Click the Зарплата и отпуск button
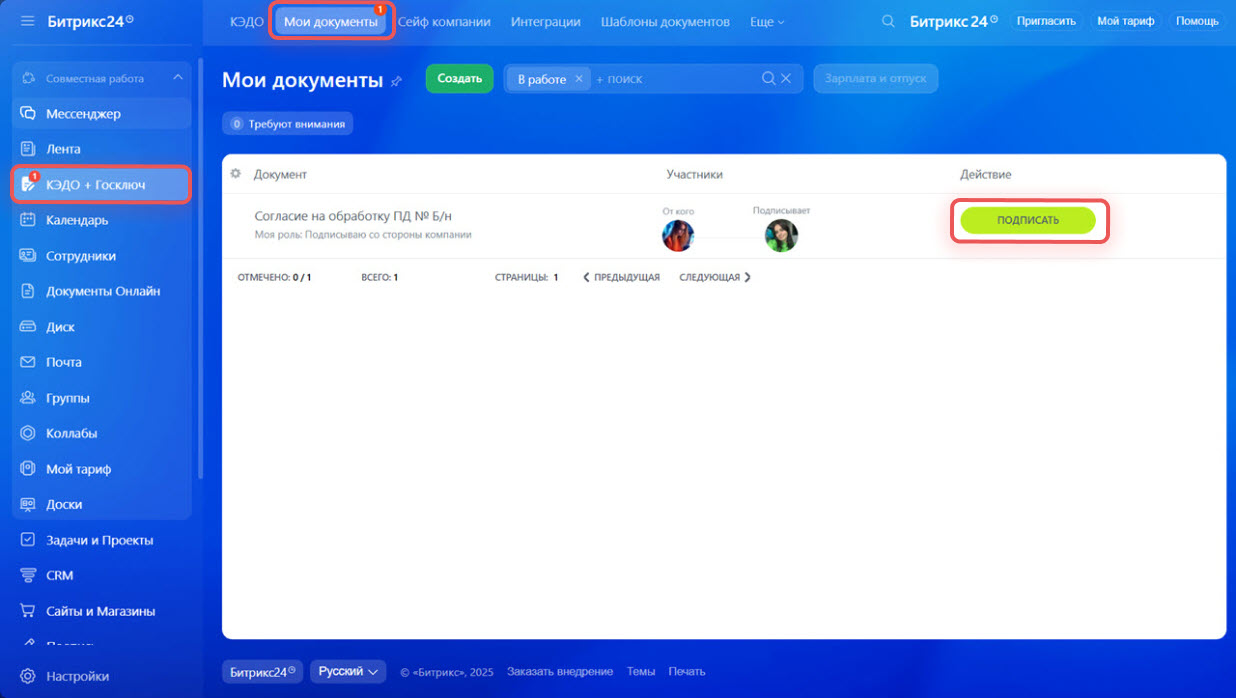The image size is (1236, 698). [876, 78]
